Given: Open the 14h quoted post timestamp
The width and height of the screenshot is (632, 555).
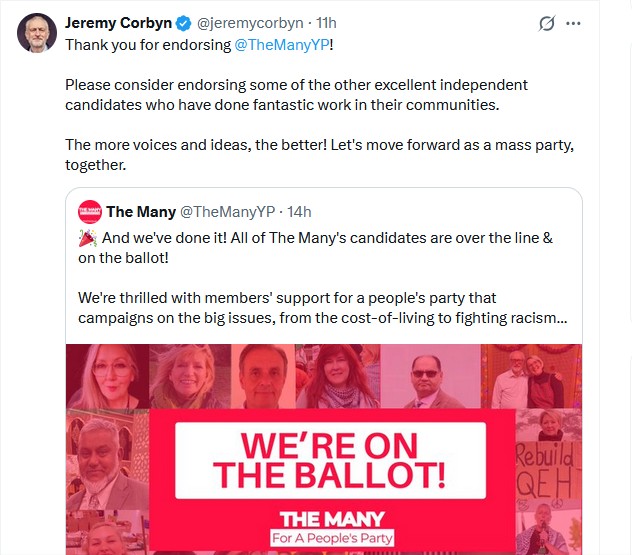Looking at the screenshot, I should tap(299, 211).
